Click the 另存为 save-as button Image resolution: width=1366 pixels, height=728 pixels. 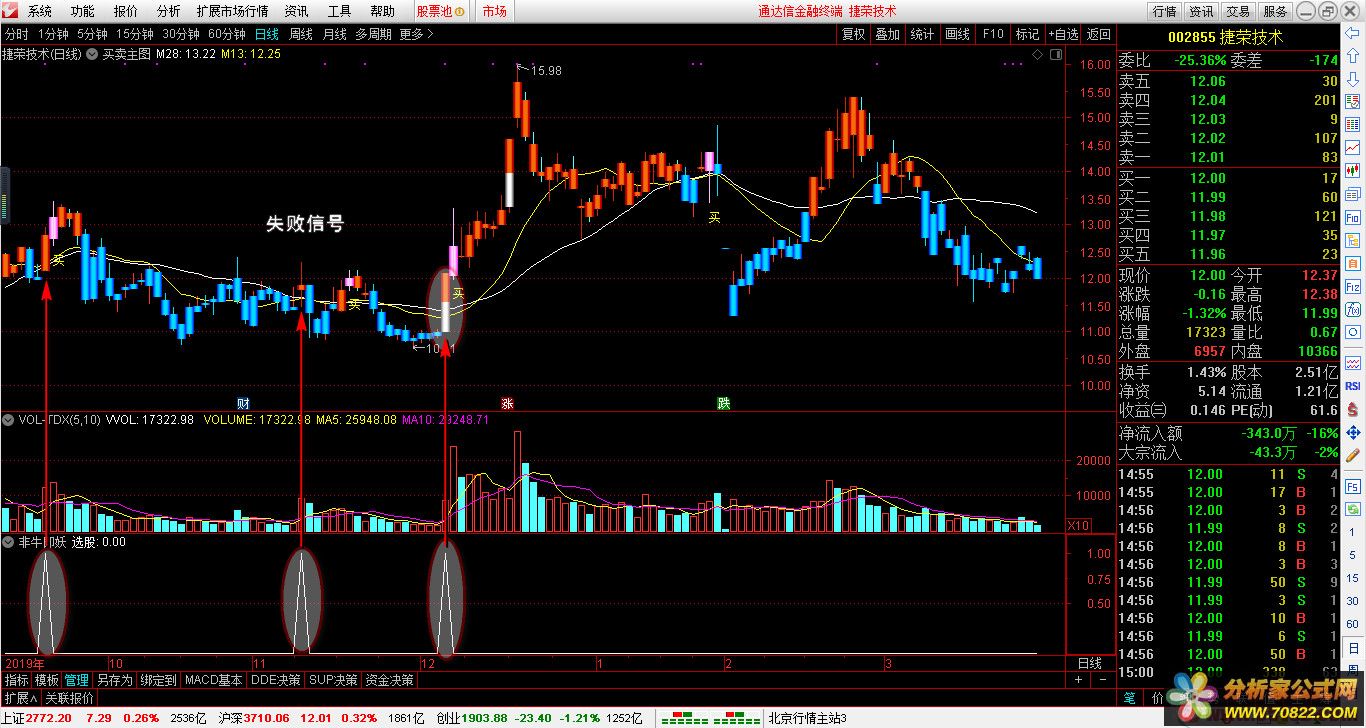[114, 680]
